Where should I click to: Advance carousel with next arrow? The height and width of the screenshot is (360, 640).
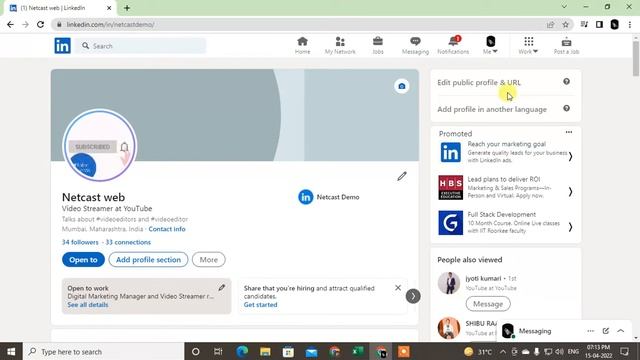point(413,296)
